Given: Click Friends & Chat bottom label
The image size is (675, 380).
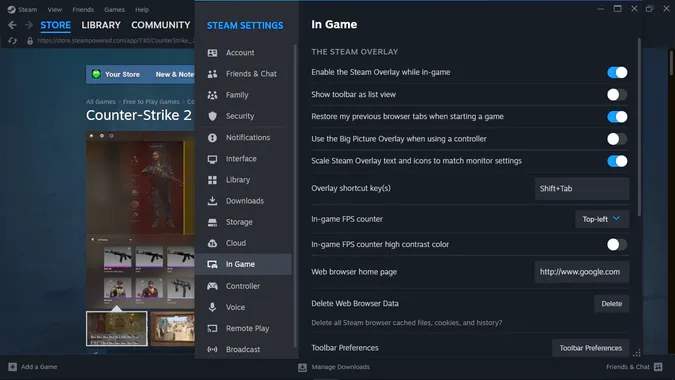Looking at the screenshot, I should click(x=628, y=367).
